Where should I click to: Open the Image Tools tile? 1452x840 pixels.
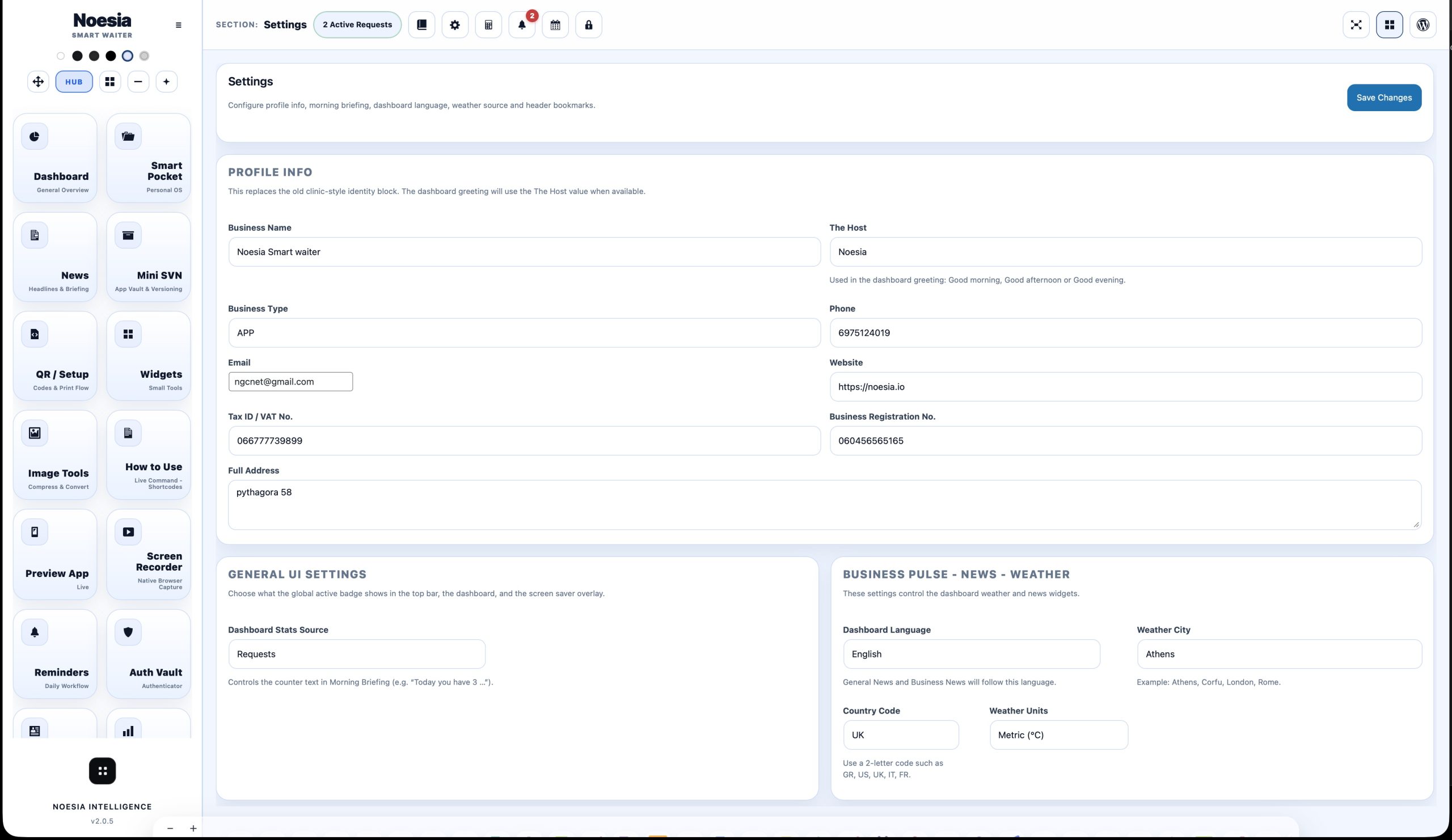[56, 454]
